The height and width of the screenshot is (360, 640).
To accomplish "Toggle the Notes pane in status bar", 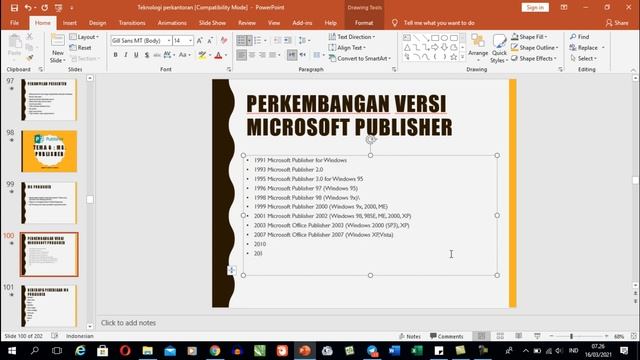I will pos(409,336).
